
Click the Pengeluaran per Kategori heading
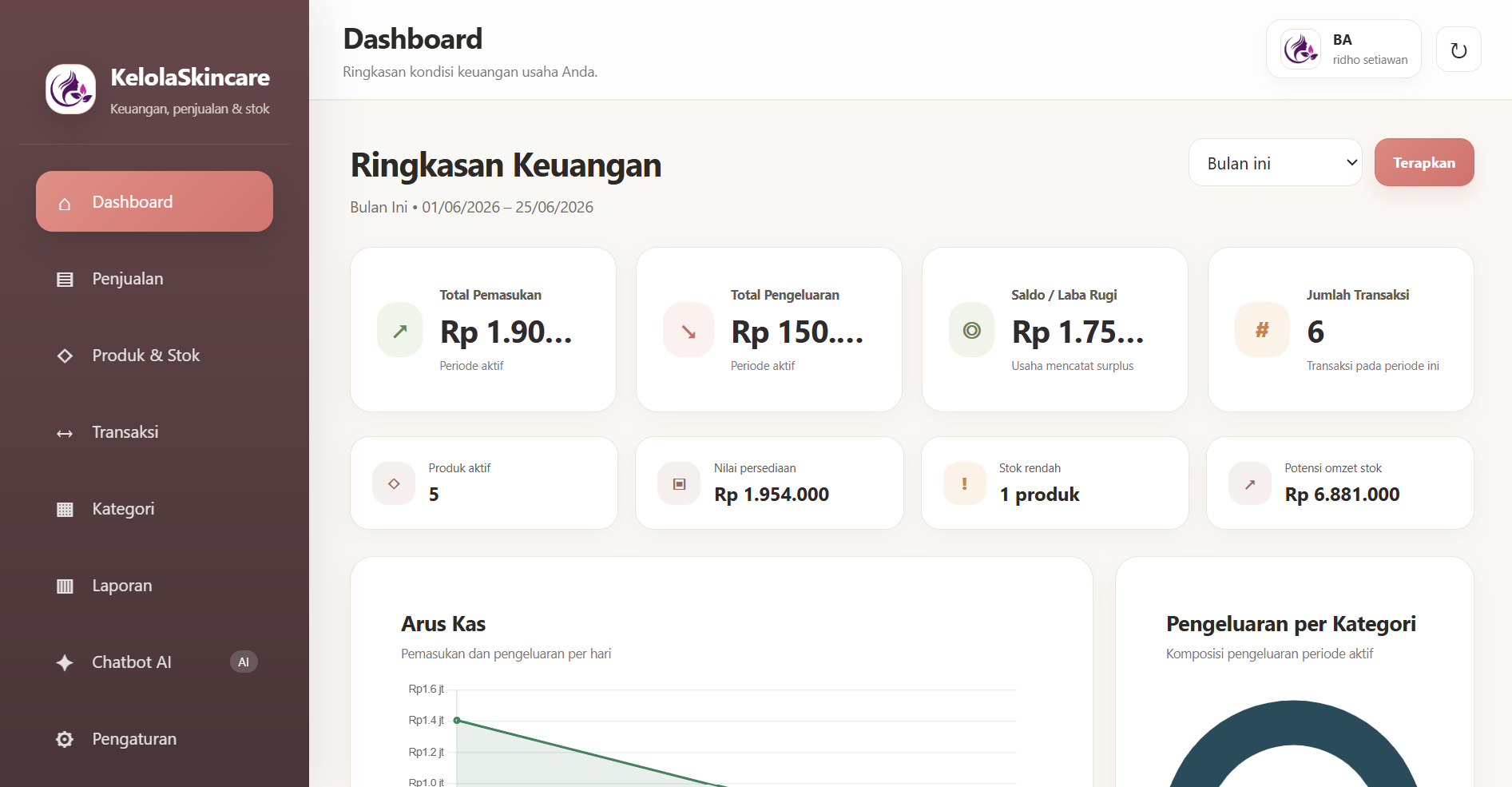pos(1291,624)
